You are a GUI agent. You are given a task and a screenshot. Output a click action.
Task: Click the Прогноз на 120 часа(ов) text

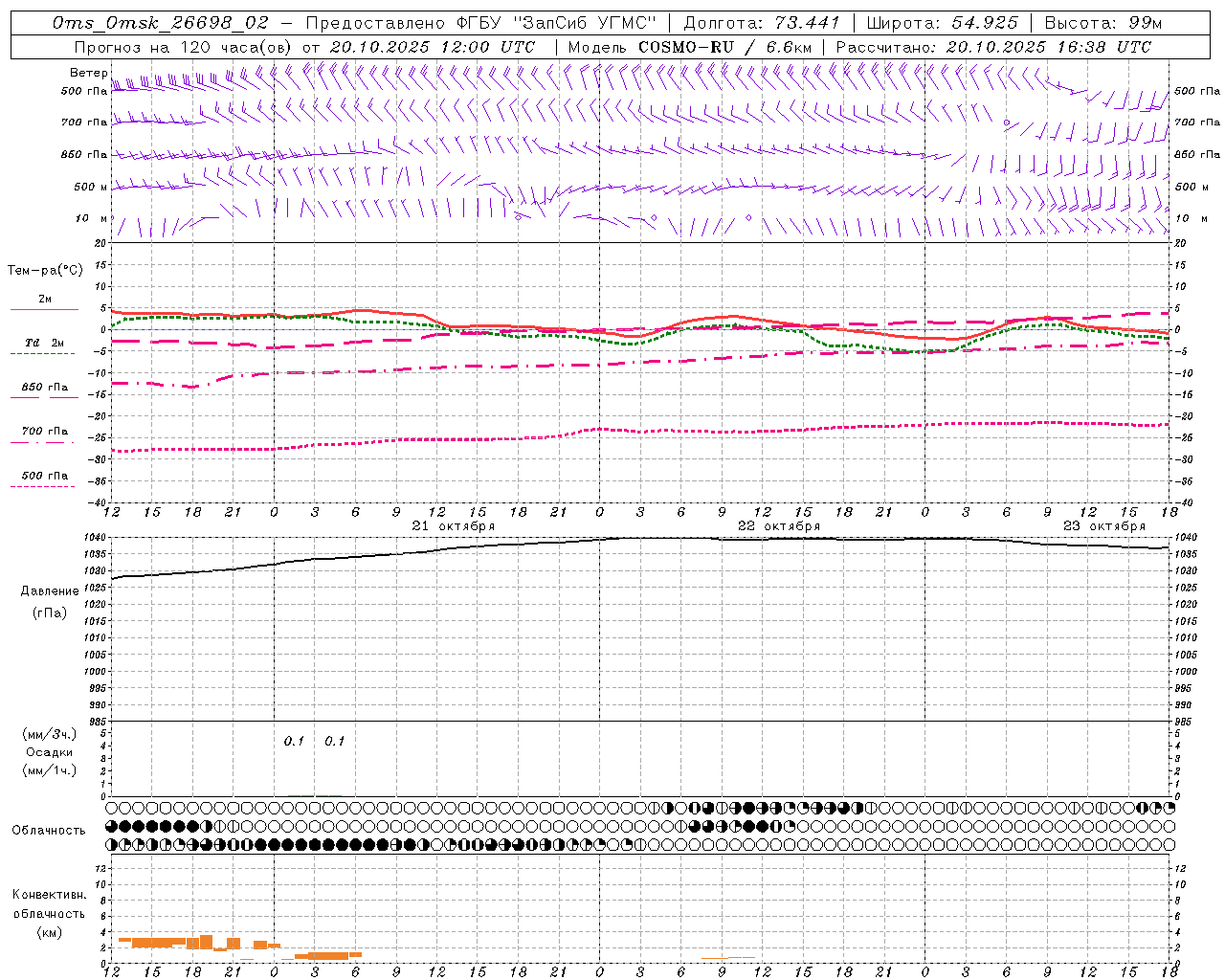pos(185,47)
